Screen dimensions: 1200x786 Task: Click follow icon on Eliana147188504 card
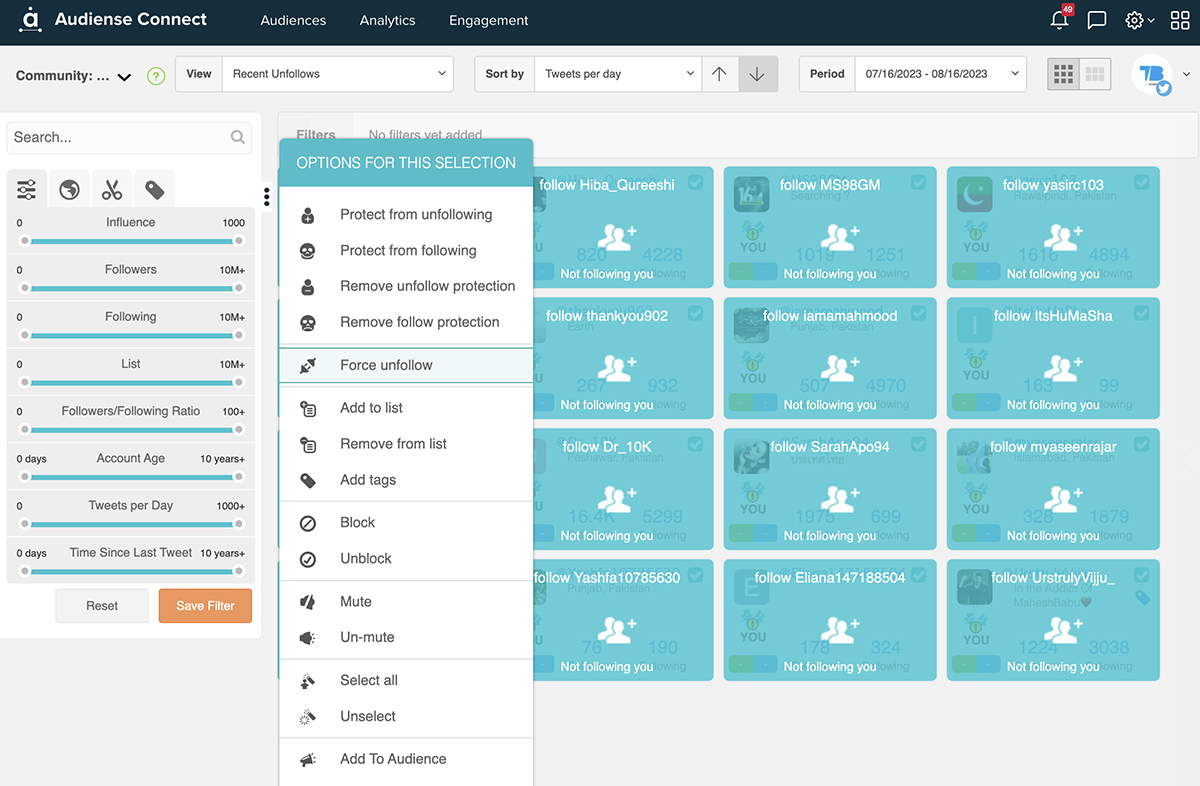pyautogui.click(x=840, y=631)
